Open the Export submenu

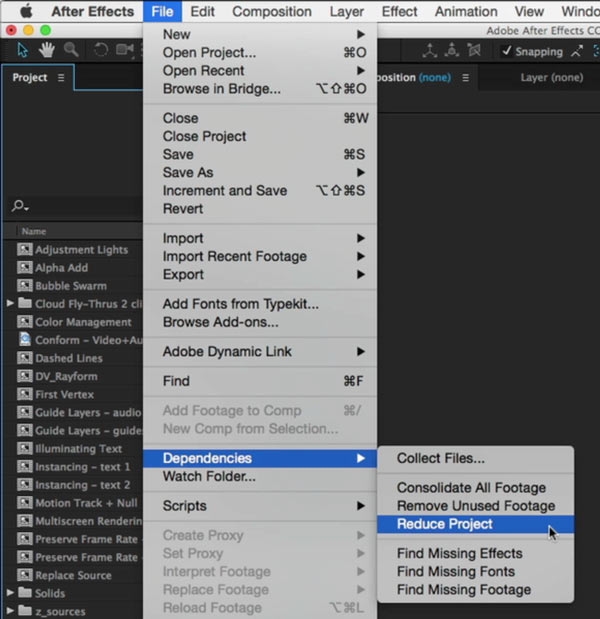click(x=260, y=274)
